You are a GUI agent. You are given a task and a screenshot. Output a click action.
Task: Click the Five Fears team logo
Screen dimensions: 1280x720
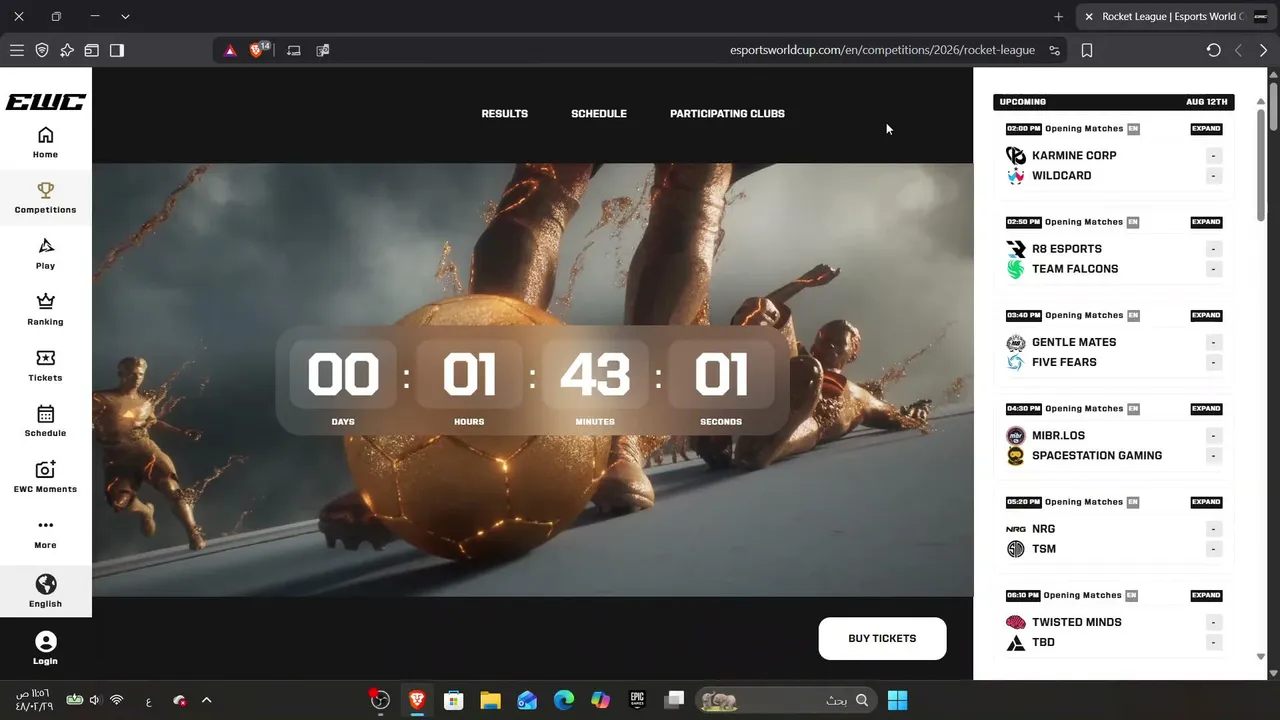(x=1016, y=362)
